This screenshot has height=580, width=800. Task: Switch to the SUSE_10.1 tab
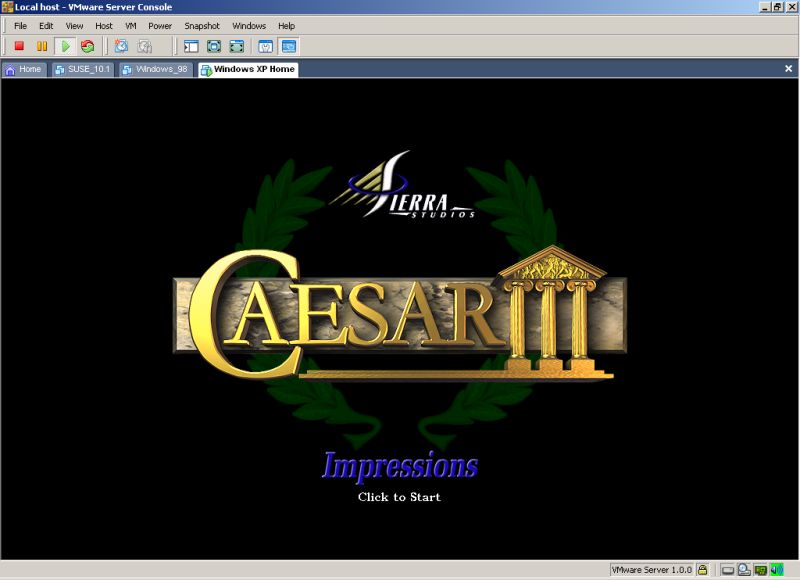click(x=83, y=69)
